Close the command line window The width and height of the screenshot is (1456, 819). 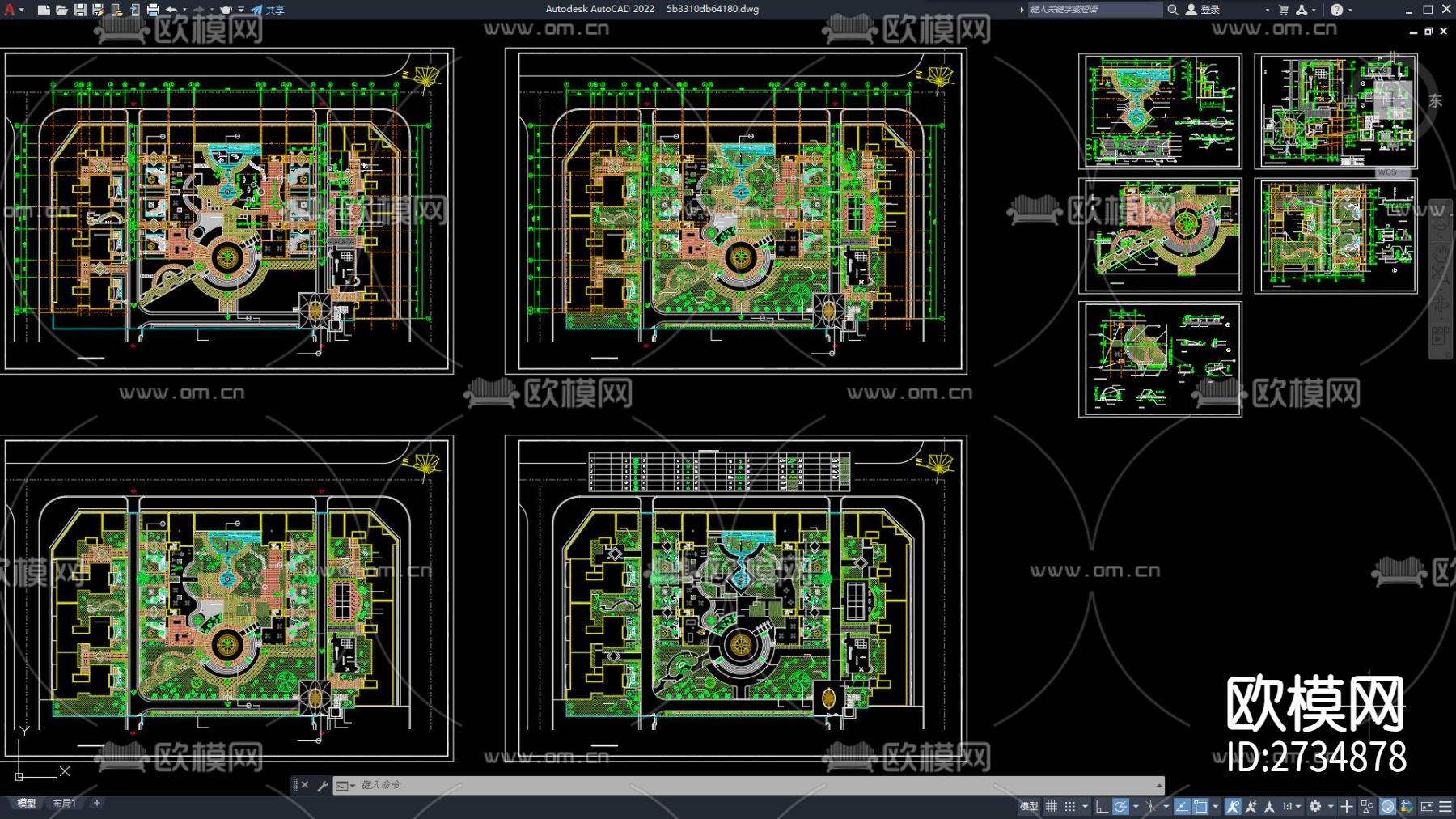[x=305, y=785]
